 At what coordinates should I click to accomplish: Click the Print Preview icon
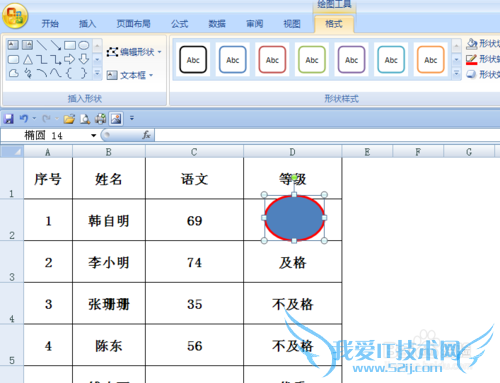[x=85, y=119]
